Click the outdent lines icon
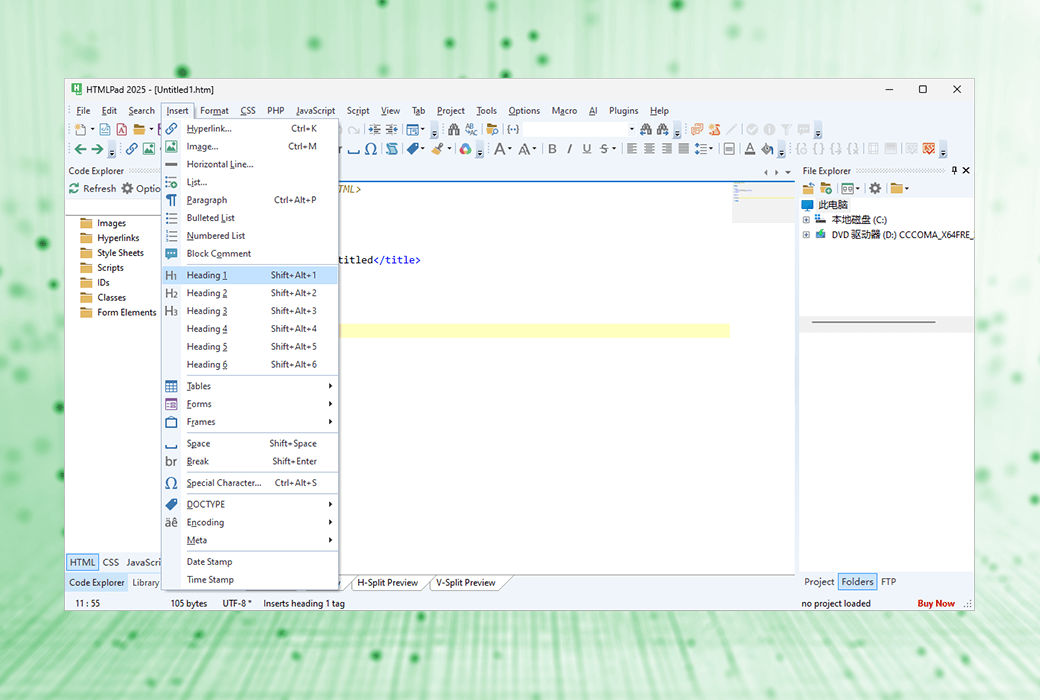The width and height of the screenshot is (1040, 700). (x=392, y=129)
